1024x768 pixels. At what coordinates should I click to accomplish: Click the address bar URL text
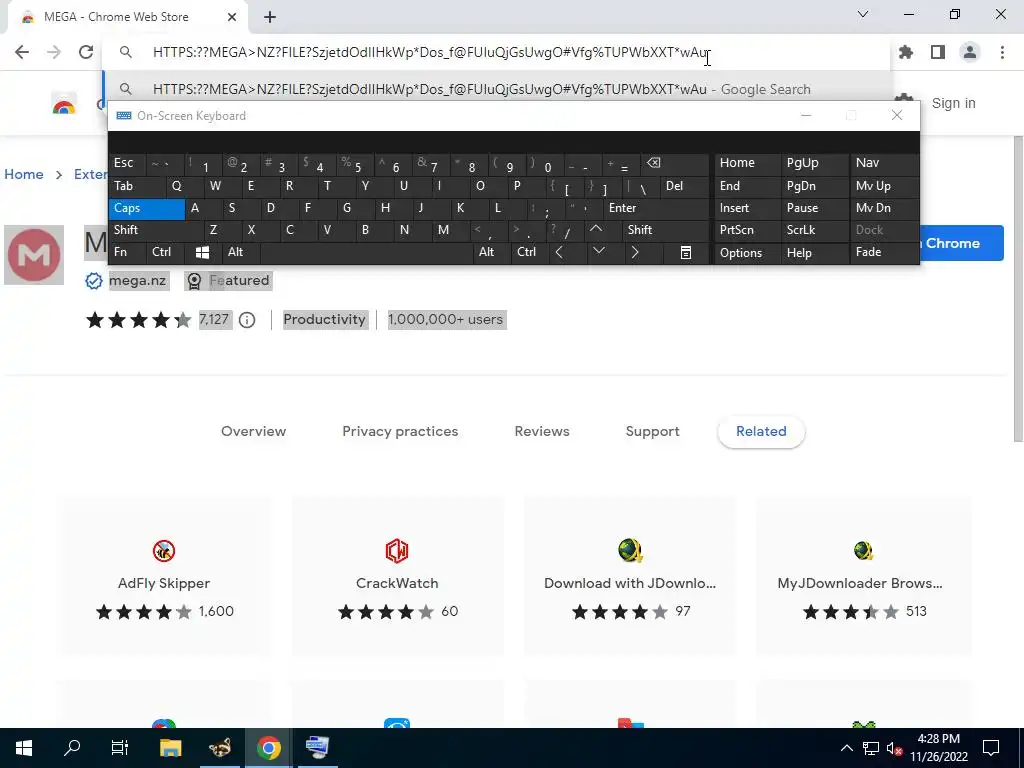[x=430, y=52]
